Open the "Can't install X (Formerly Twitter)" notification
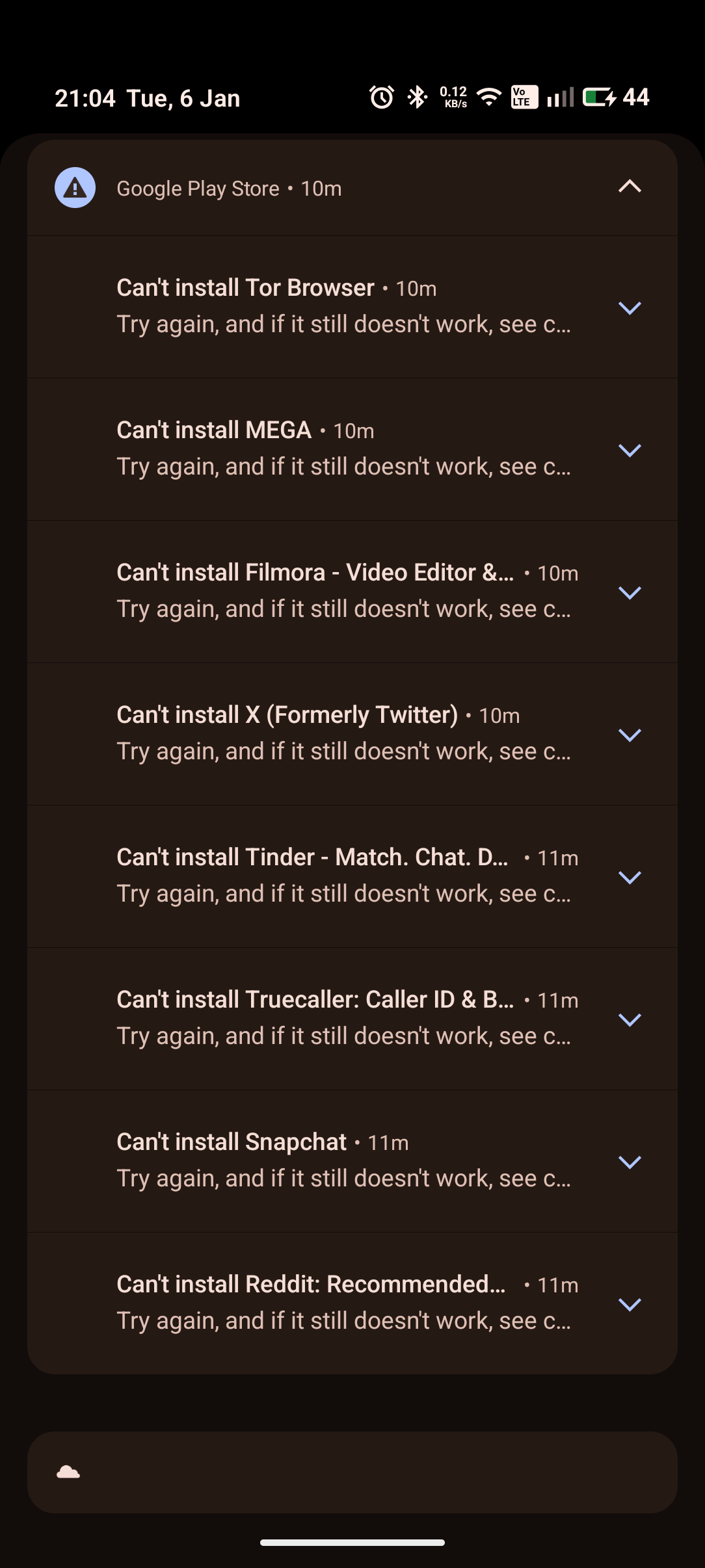This screenshot has height=1568, width=705. pyautogui.click(x=345, y=733)
